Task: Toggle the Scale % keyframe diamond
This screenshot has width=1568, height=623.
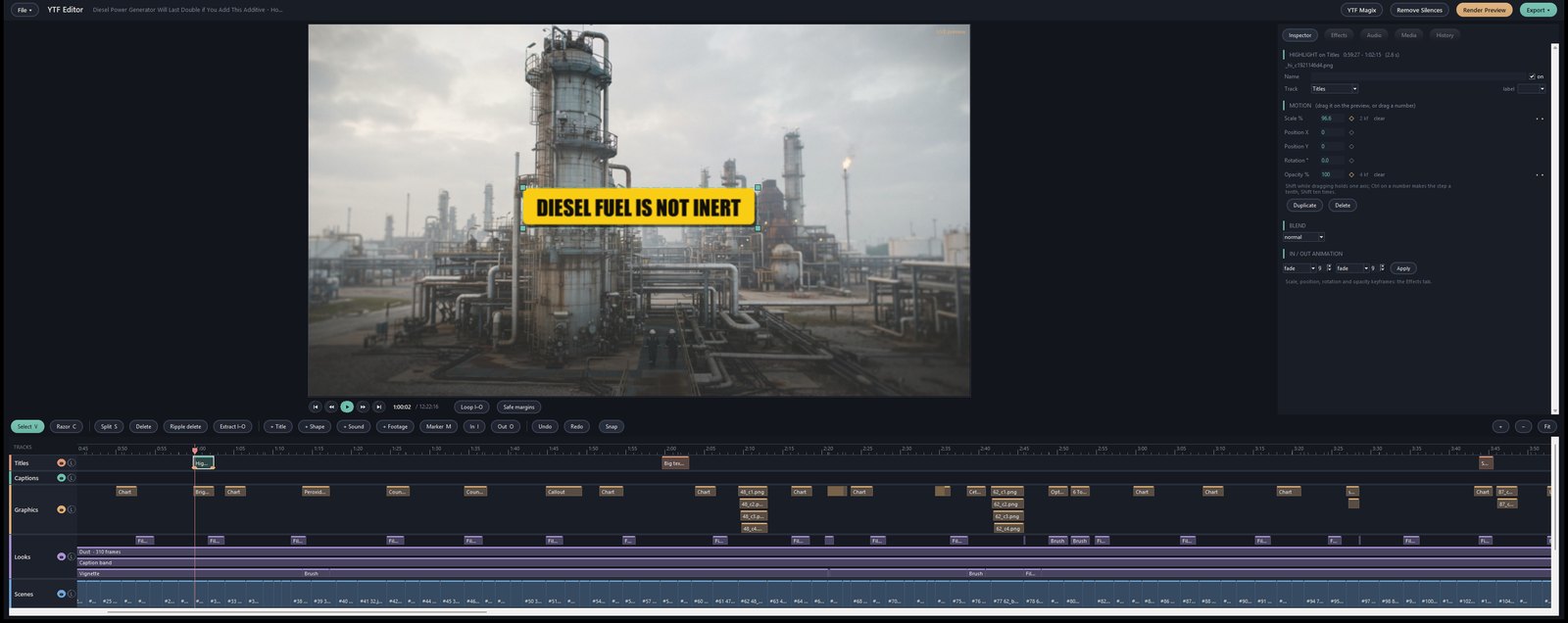Action: [1351, 119]
